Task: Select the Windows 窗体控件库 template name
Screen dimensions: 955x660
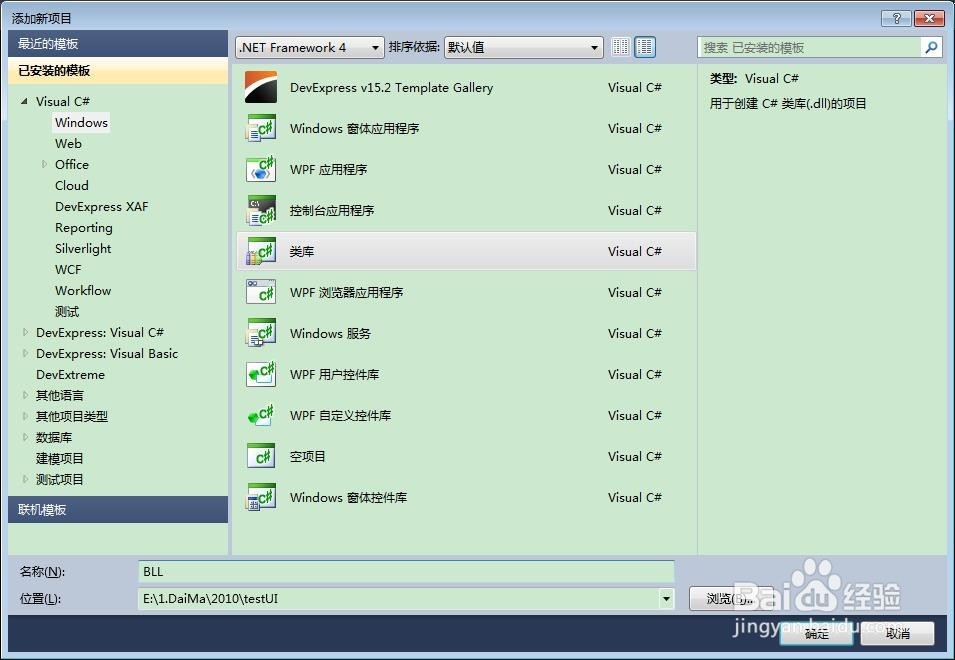Action: tap(348, 497)
